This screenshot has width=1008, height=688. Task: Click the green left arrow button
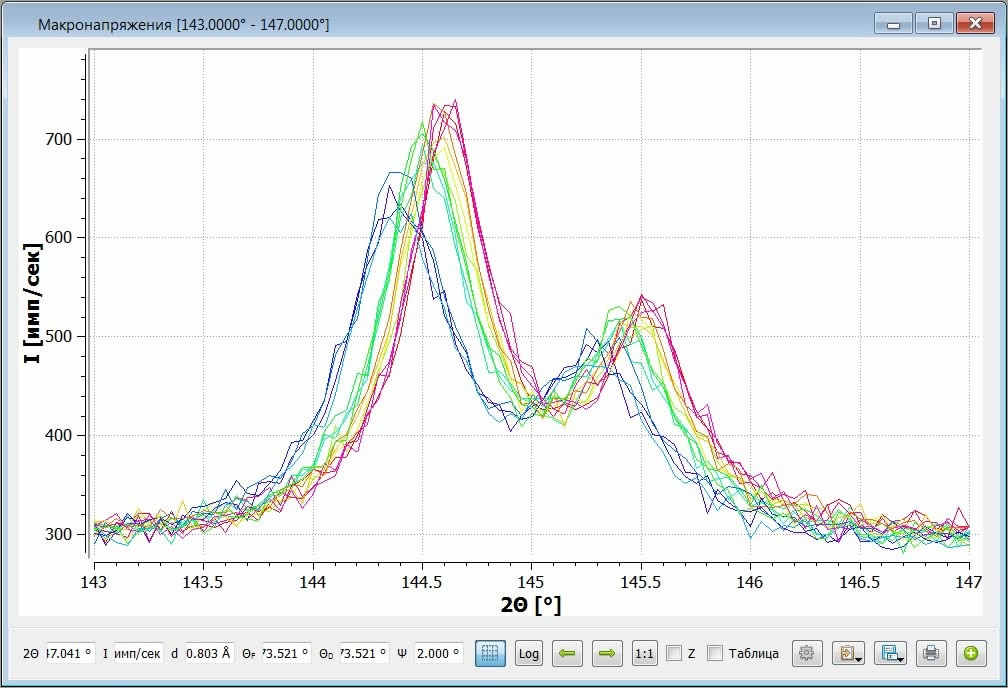pos(568,654)
